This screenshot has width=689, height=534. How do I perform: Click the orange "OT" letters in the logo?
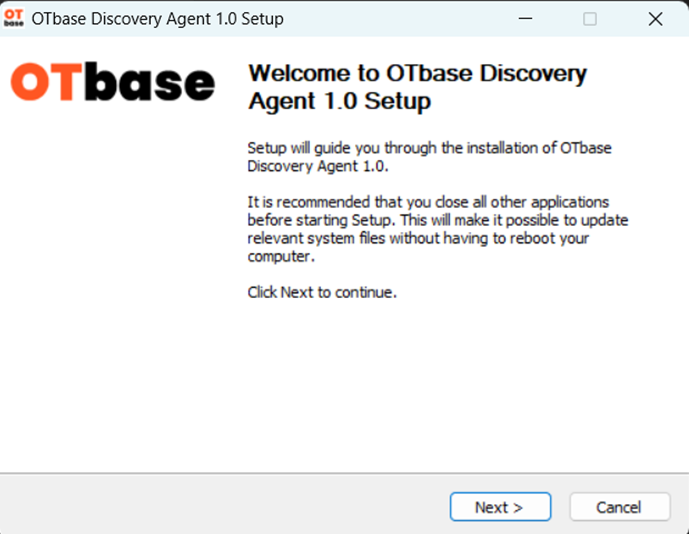(x=46, y=83)
